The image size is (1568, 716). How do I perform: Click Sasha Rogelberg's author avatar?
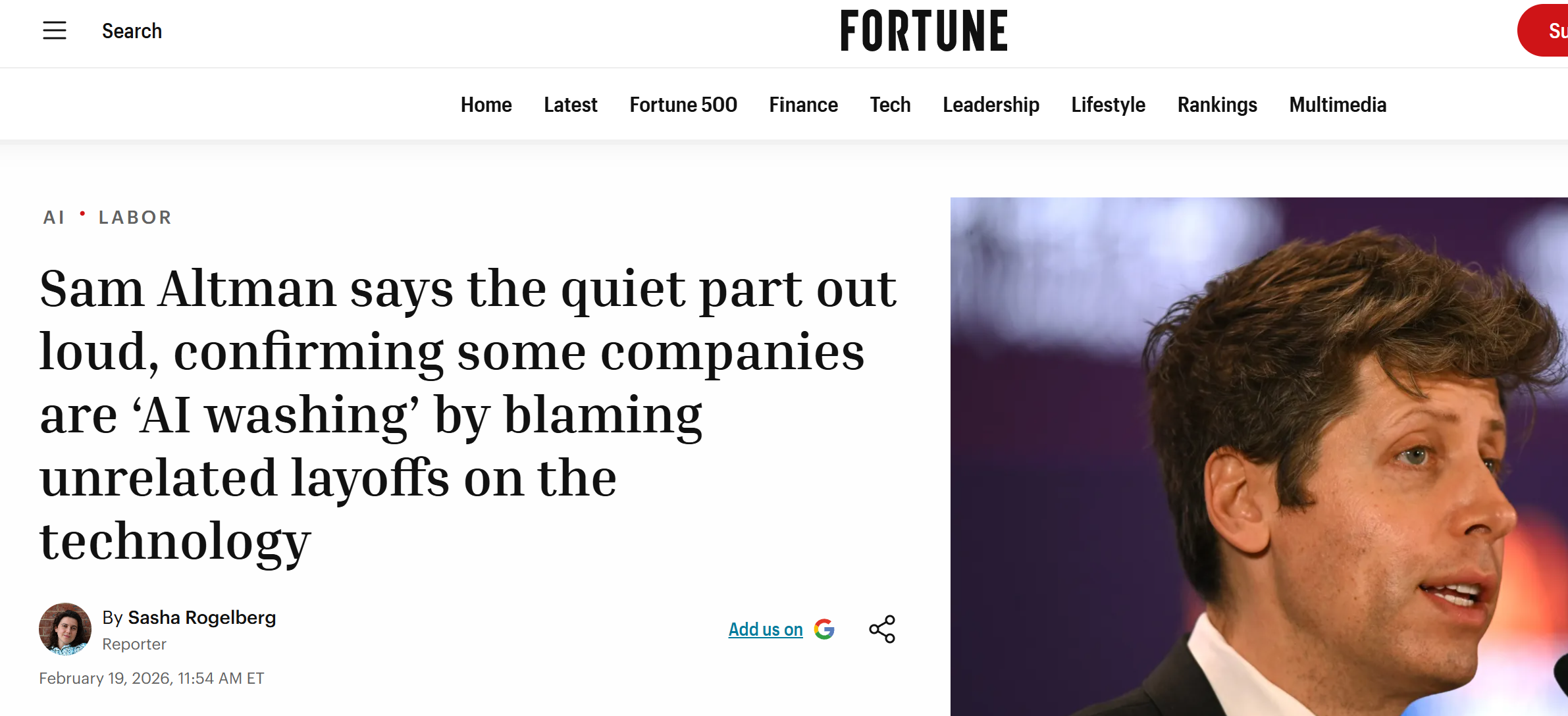[x=65, y=629]
